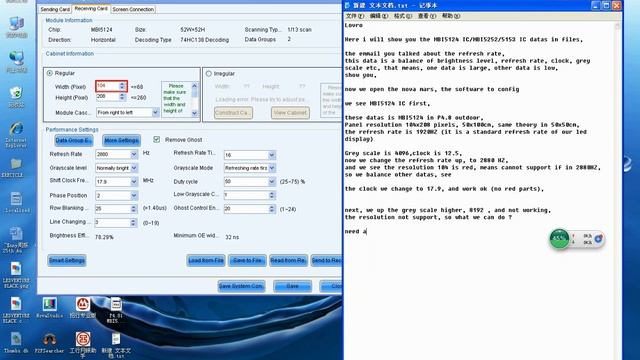The height and width of the screenshot is (360, 640).
Task: Click the Height (Pixel) stepper arrows
Action: pos(122,97)
